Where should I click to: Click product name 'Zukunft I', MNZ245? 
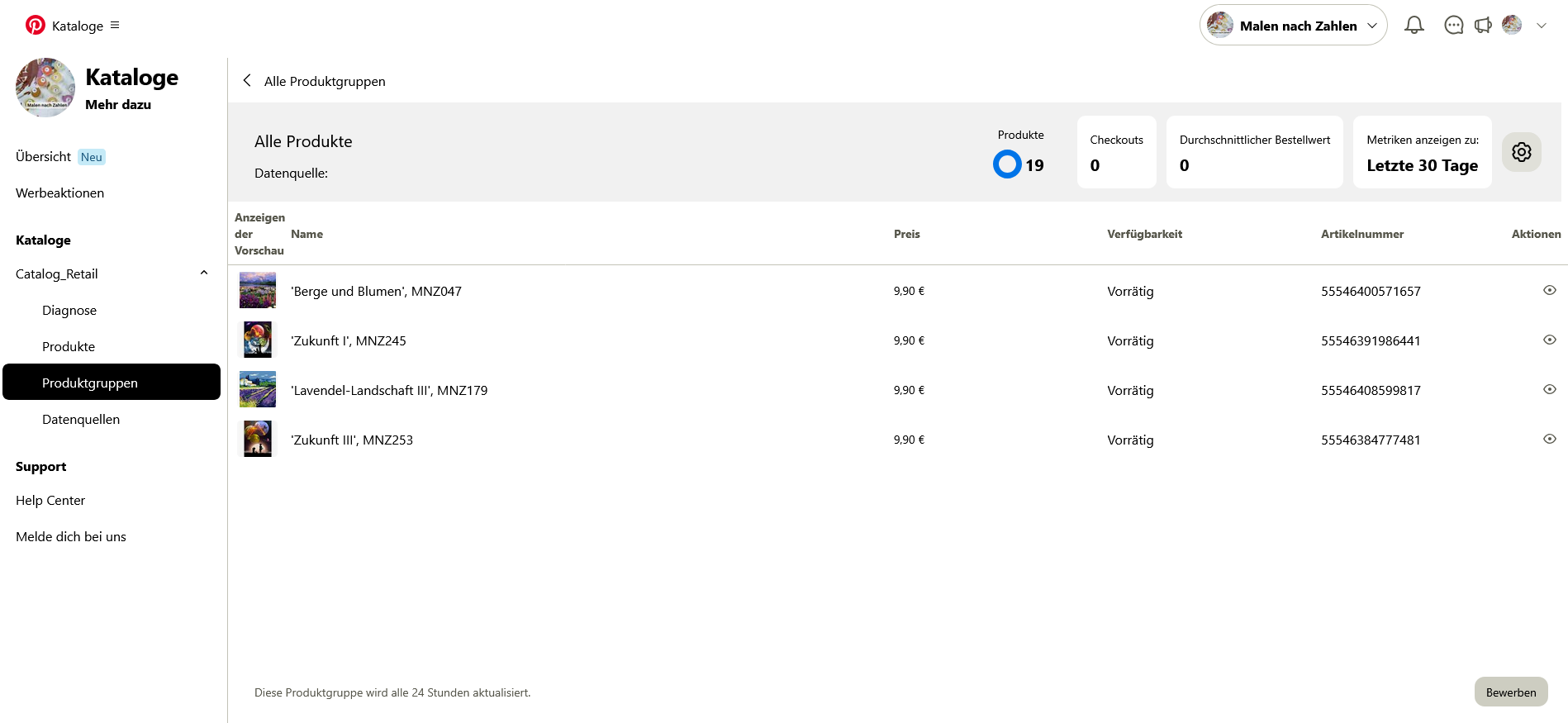click(349, 341)
